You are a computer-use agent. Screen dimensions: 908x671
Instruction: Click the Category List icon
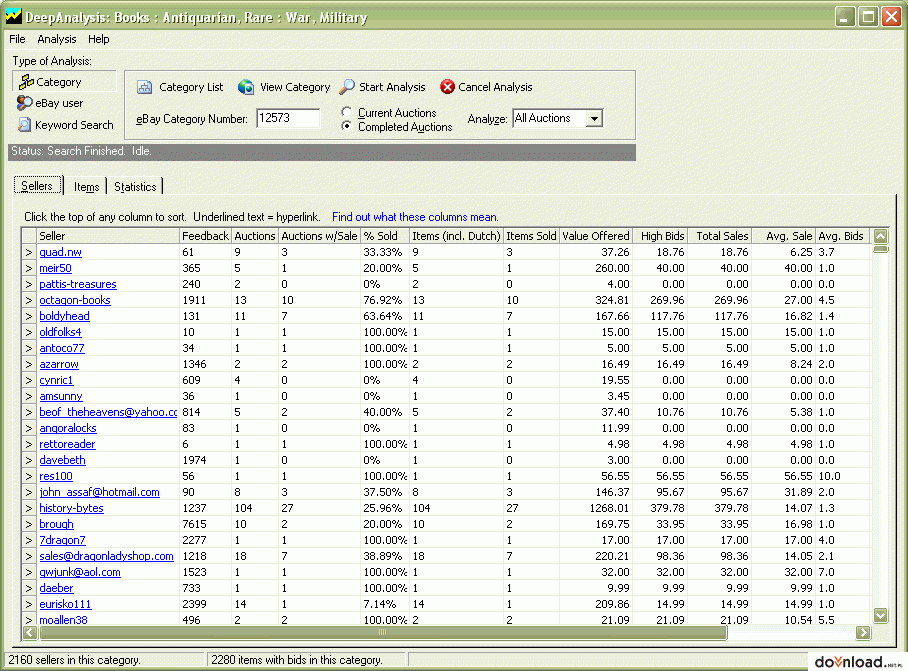point(144,87)
